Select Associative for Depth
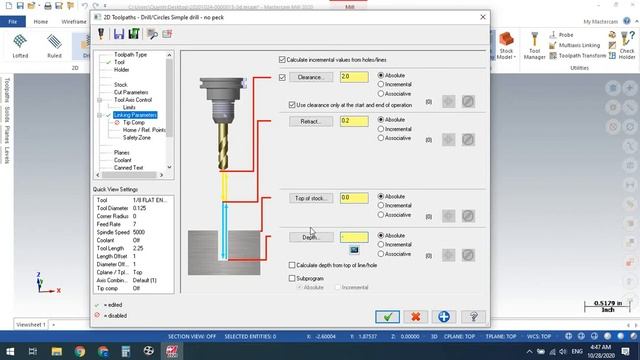The width and height of the screenshot is (640, 360). tap(381, 254)
